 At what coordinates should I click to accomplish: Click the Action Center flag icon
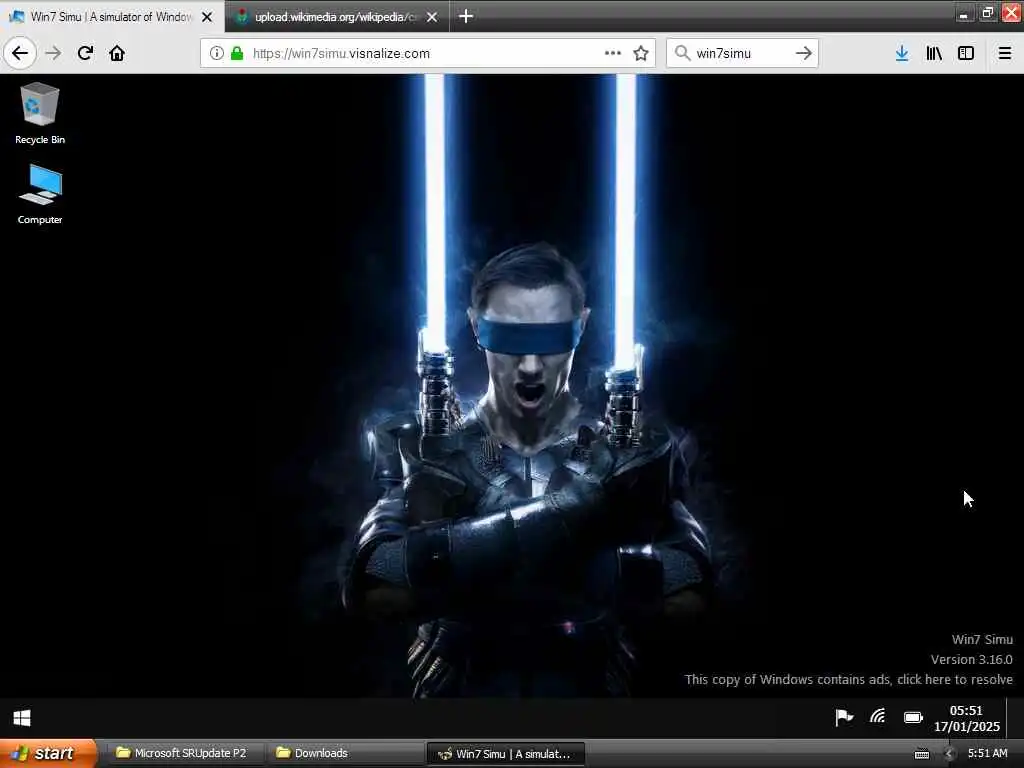click(844, 718)
